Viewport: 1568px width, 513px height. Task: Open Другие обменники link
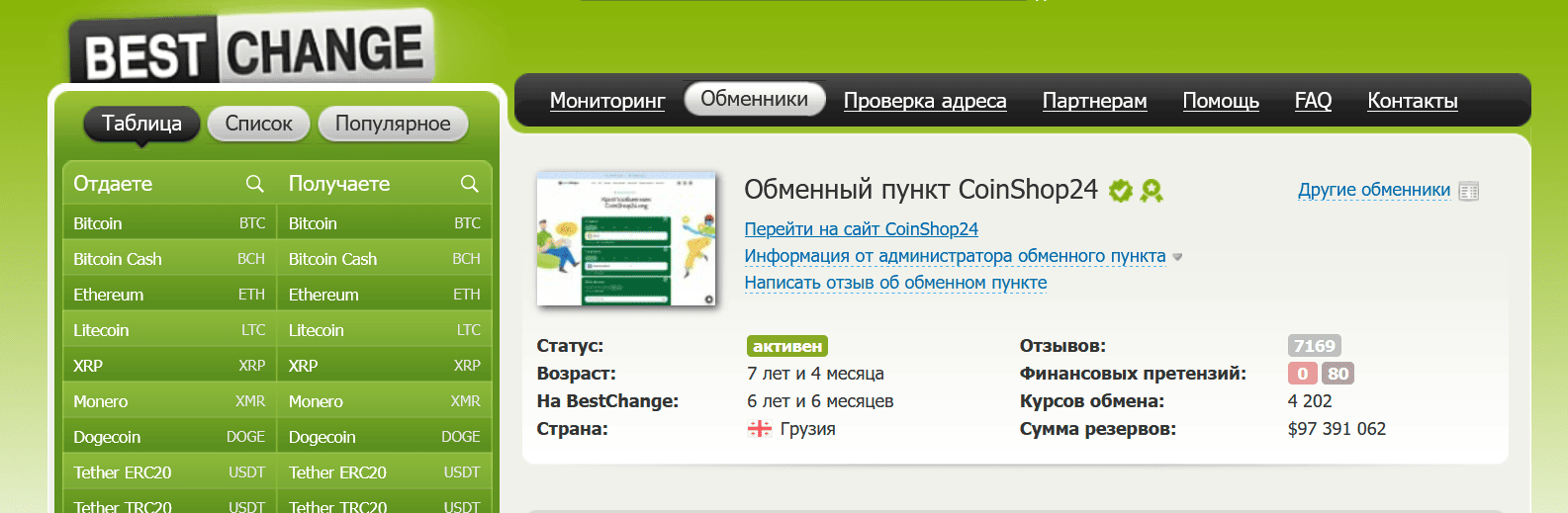(x=1374, y=190)
